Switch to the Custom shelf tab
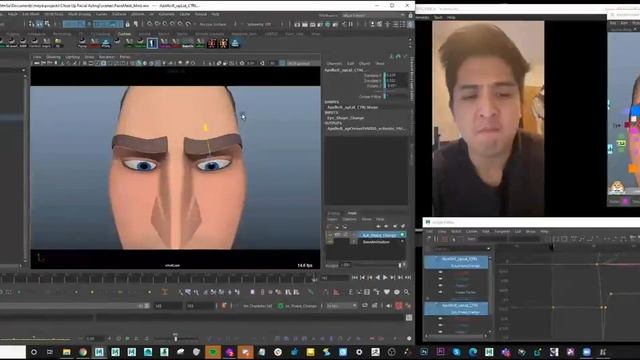The height and width of the screenshot is (360, 640). point(124,34)
